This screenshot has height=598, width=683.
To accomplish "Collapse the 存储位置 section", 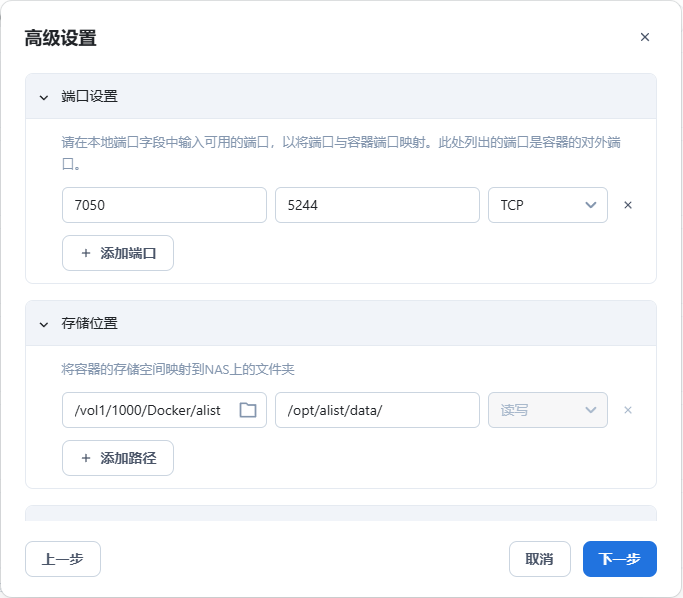I will [44, 324].
